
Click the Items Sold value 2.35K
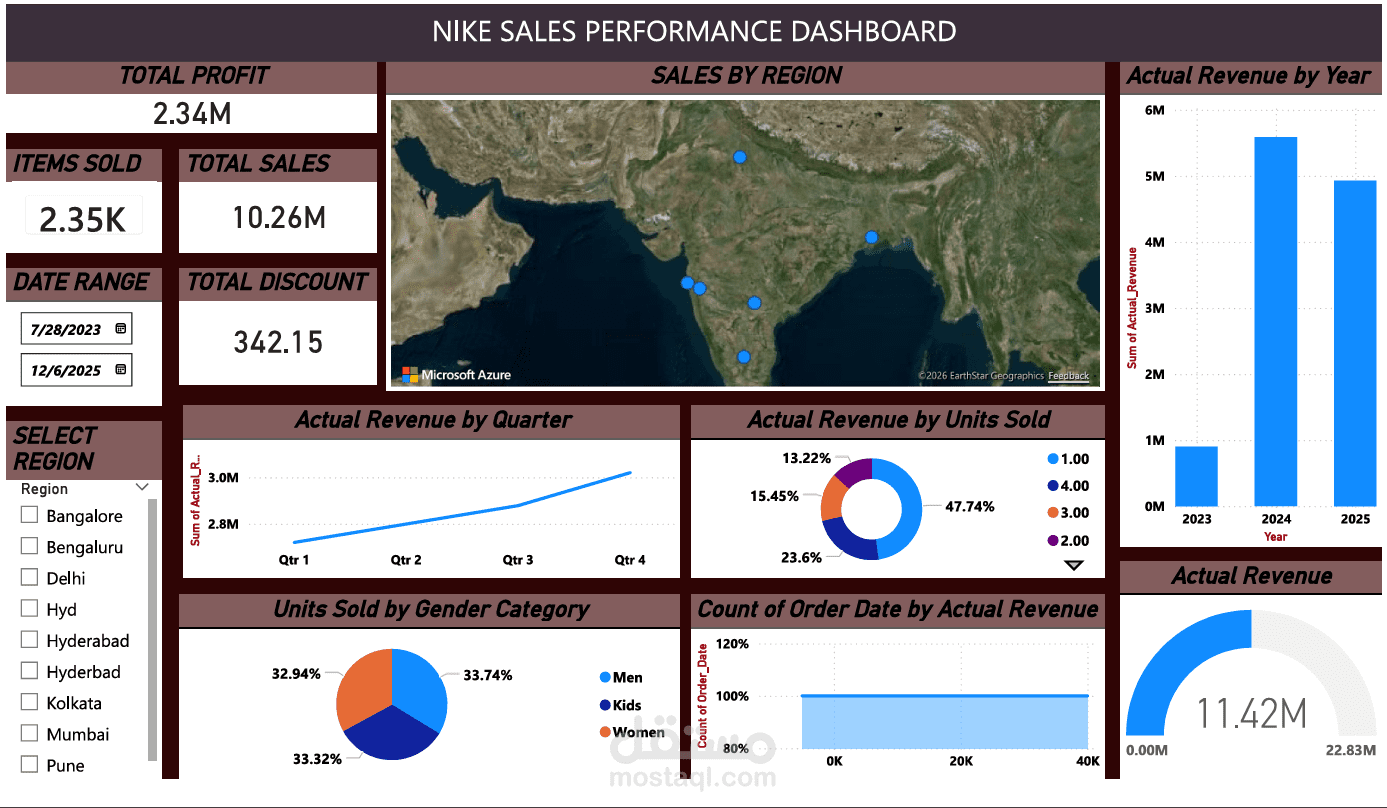point(83,219)
